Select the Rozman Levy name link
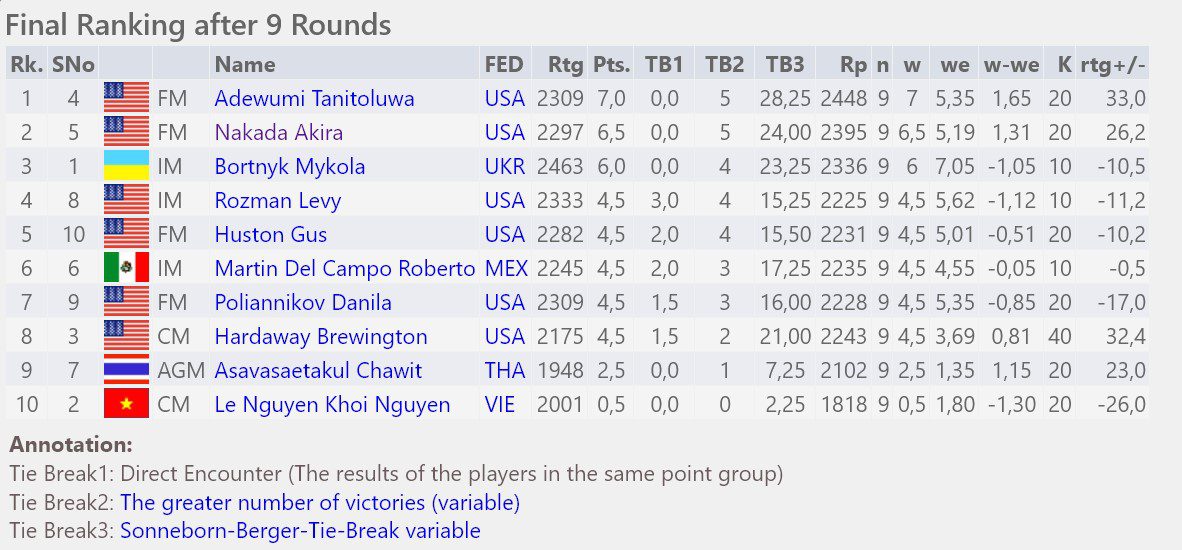1182x550 pixels. point(277,200)
